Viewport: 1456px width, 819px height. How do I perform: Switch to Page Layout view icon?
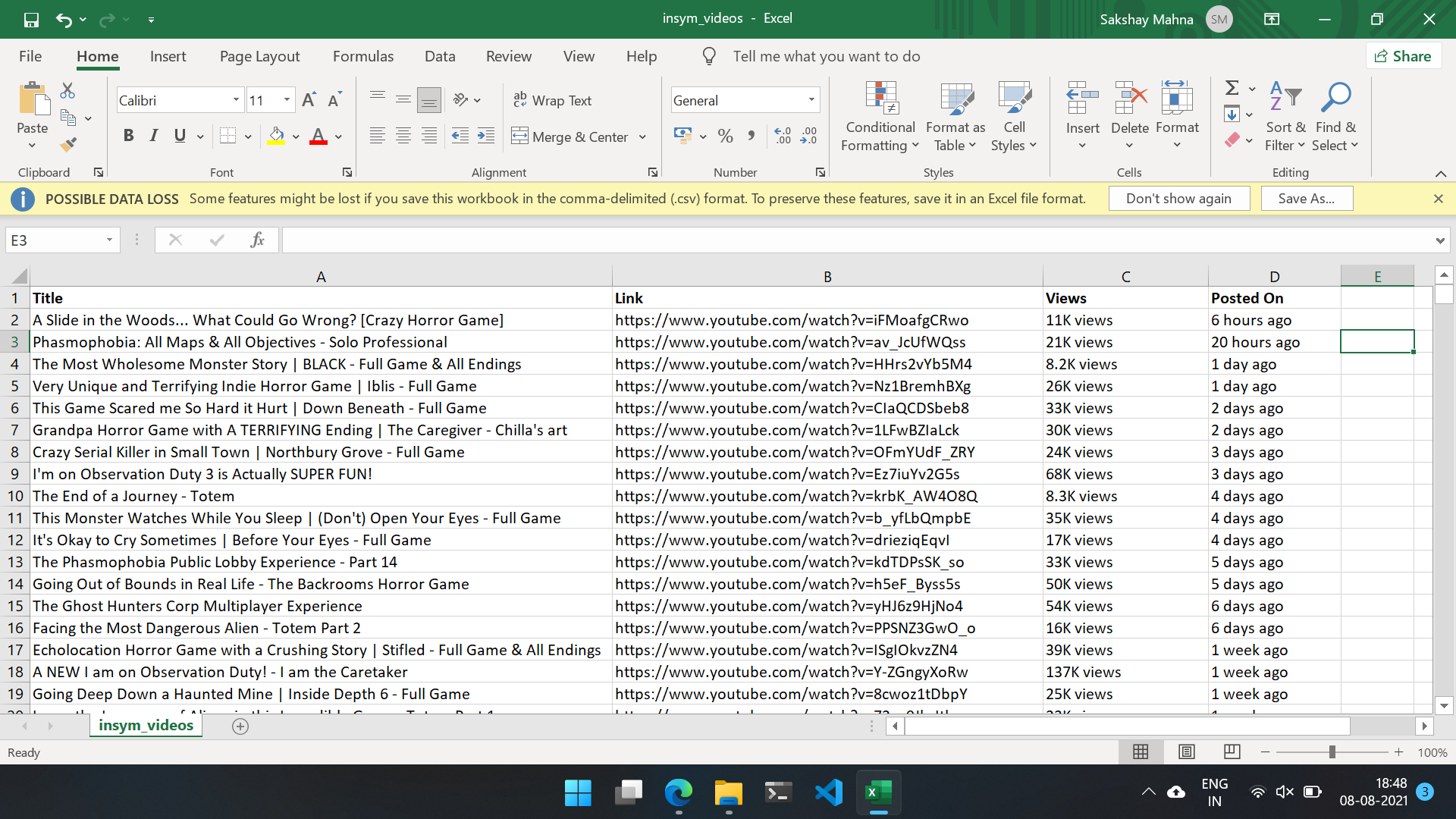[1187, 752]
